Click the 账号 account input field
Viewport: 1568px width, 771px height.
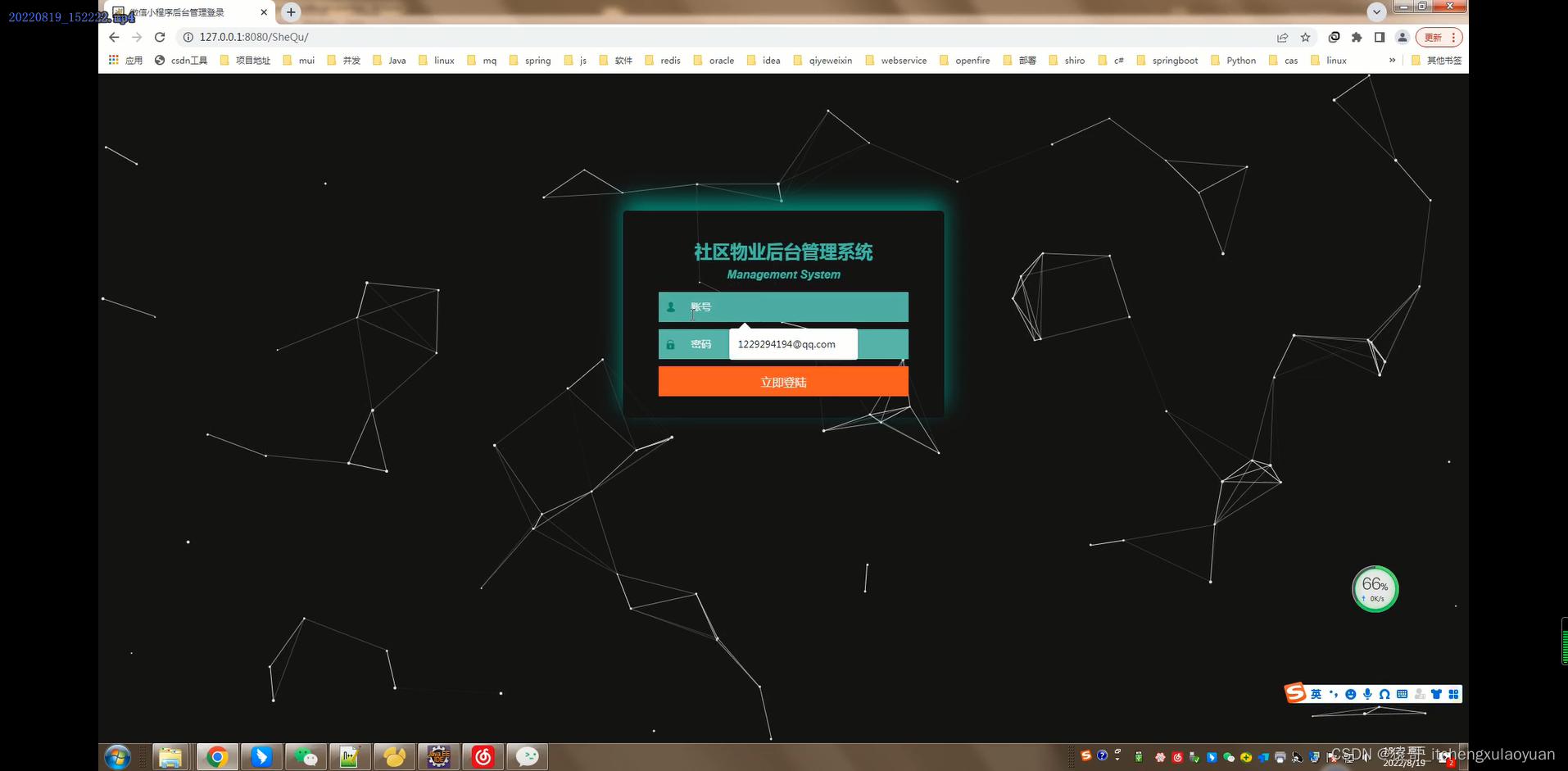pos(783,307)
